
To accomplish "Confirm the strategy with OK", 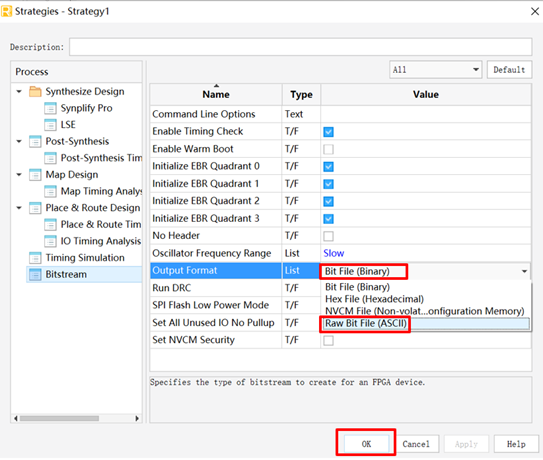I will pyautogui.click(x=366, y=444).
